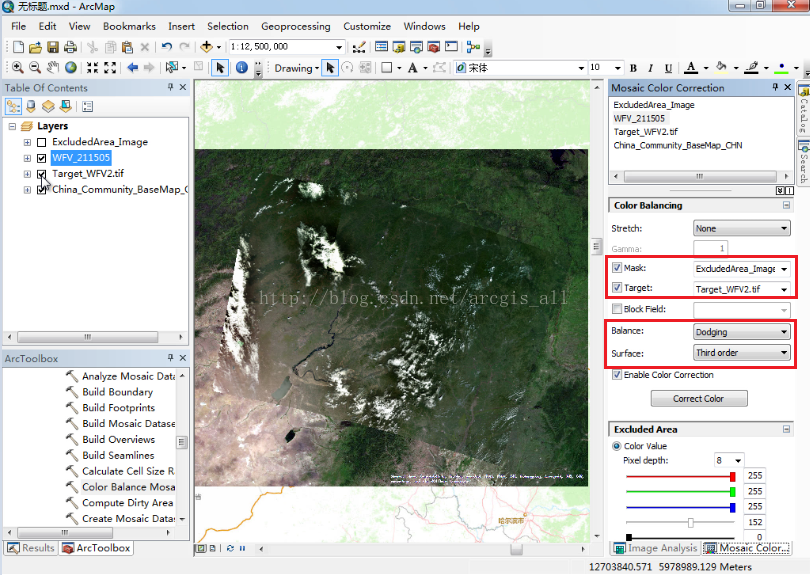This screenshot has width=810, height=575.
Task: Expand the WFV_211505 layer node
Action: 28,158
